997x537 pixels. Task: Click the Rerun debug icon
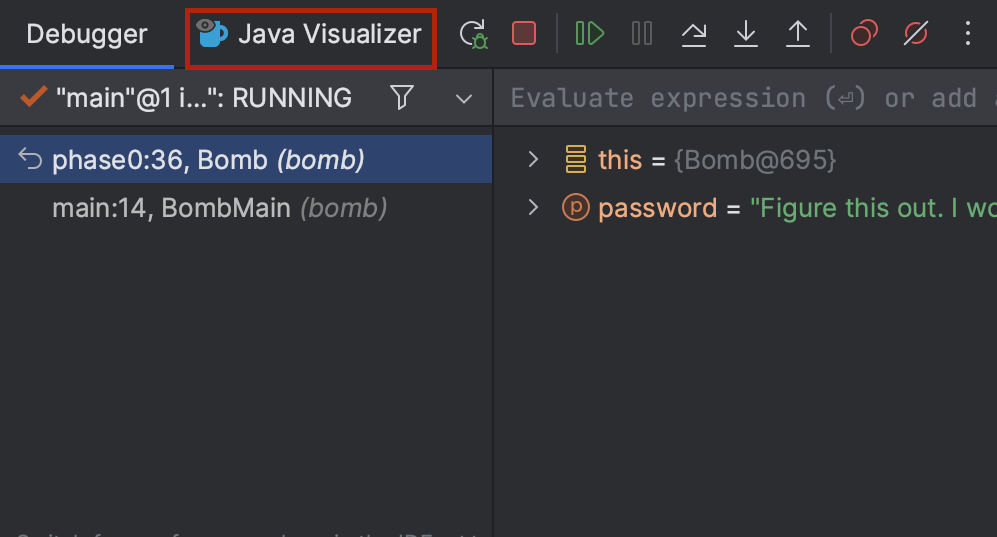click(473, 34)
